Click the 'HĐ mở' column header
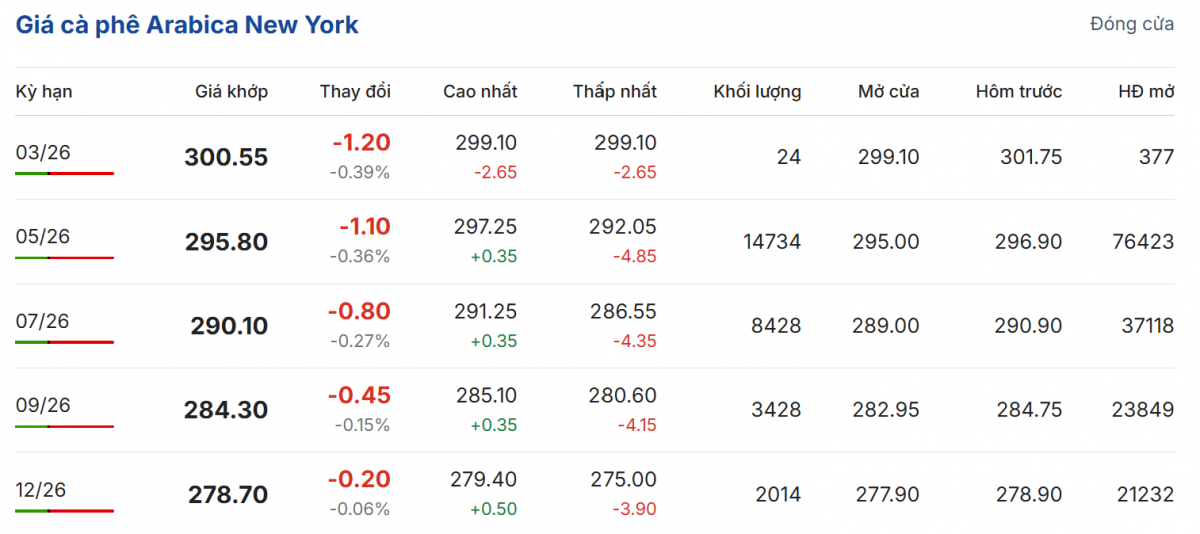This screenshot has width=1200, height=534. 1145,92
